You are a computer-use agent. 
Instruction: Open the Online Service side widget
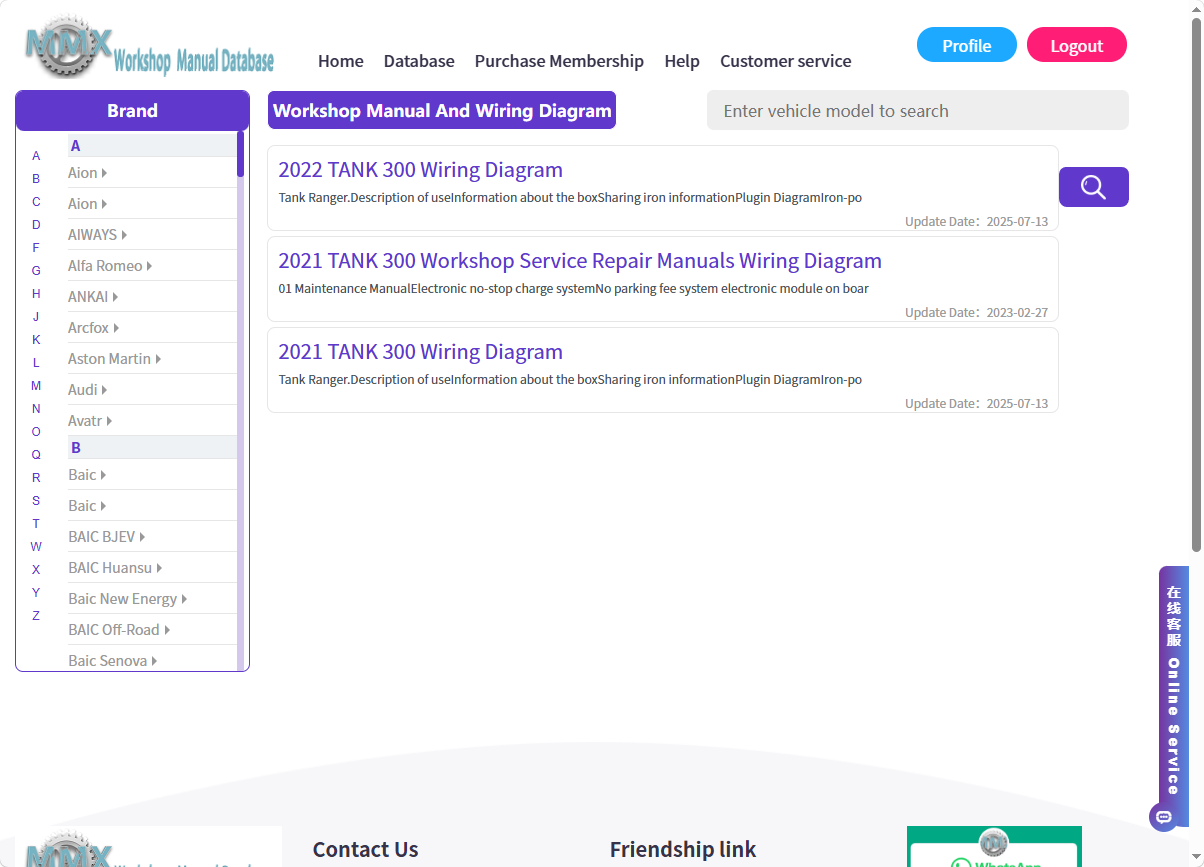point(1173,697)
